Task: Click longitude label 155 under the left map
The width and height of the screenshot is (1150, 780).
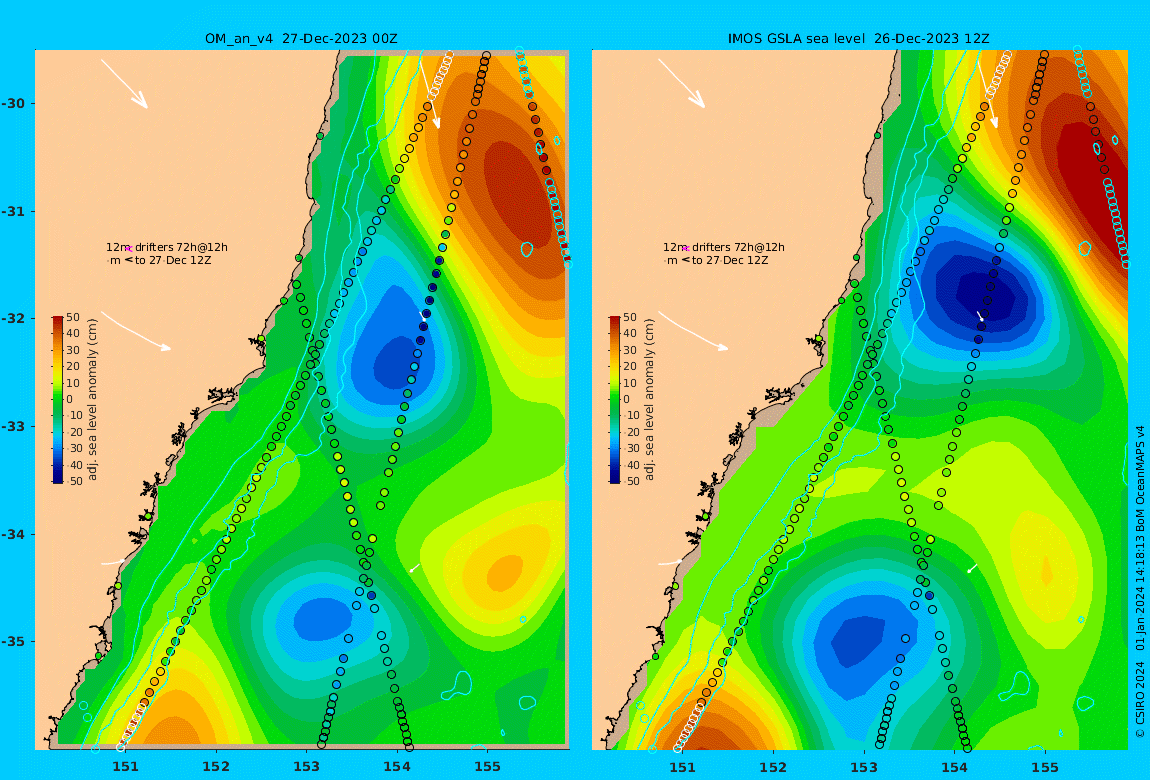Action: (x=488, y=767)
